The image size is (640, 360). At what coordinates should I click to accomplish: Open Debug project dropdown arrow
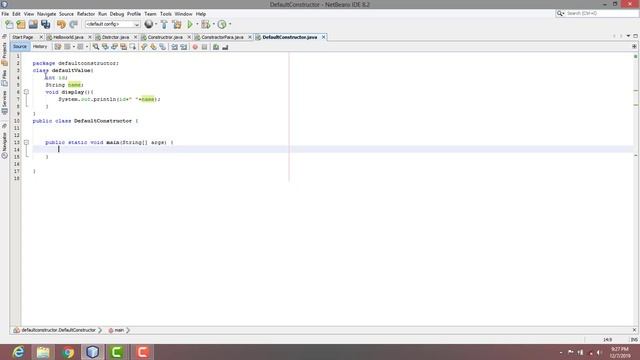tap(213, 24)
